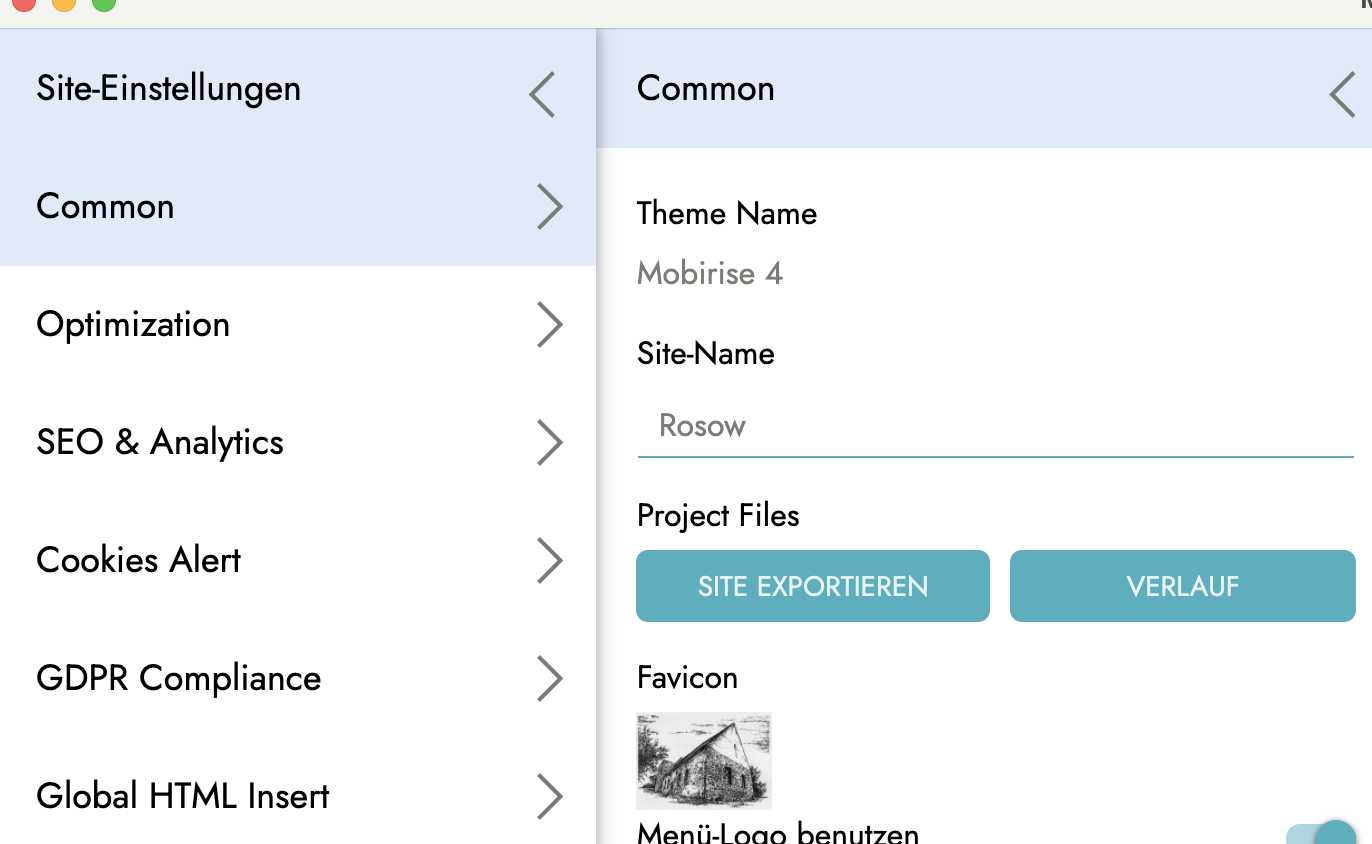Click the arrow icon on highlighted Common row
Screen dimensions: 1372x844
[549, 207]
